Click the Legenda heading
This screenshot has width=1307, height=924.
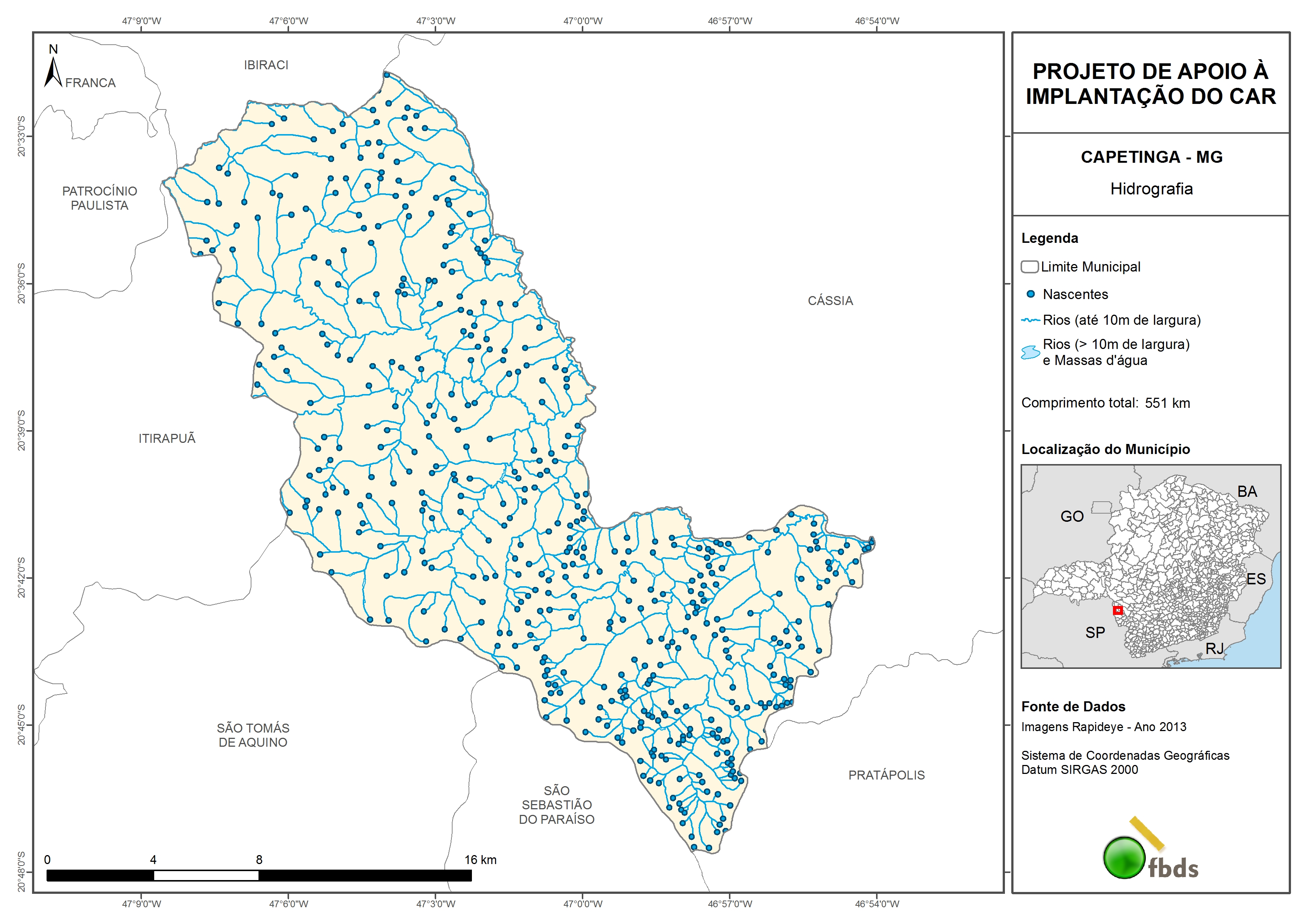point(1049,238)
